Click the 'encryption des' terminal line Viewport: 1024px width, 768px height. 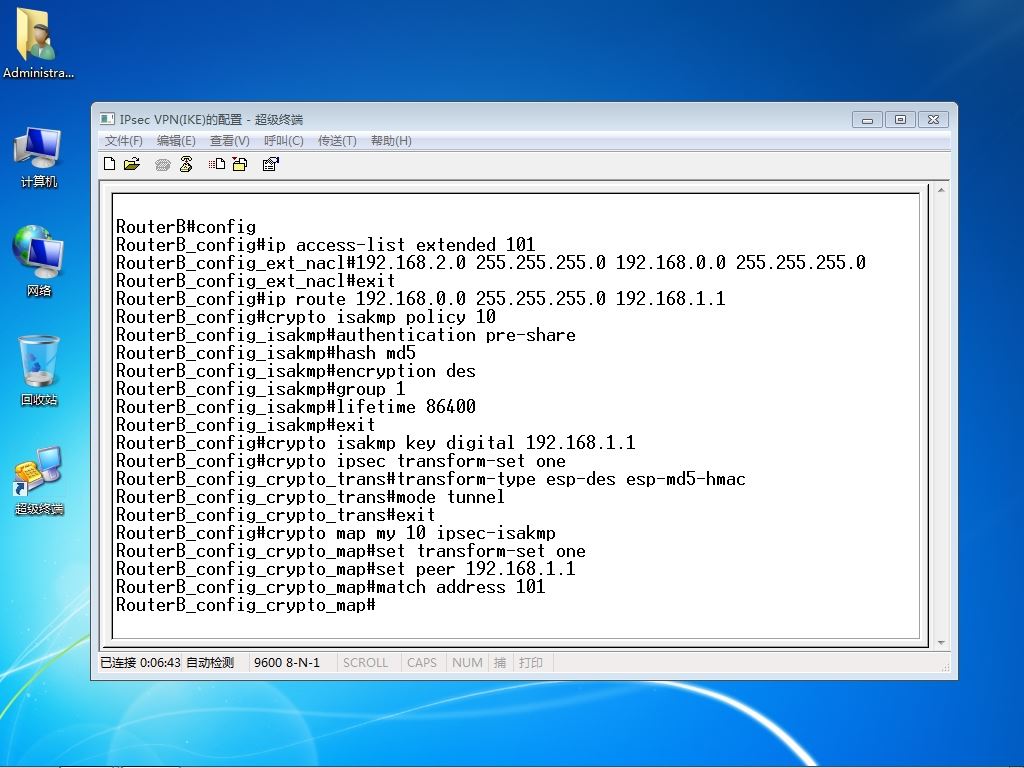[296, 371]
